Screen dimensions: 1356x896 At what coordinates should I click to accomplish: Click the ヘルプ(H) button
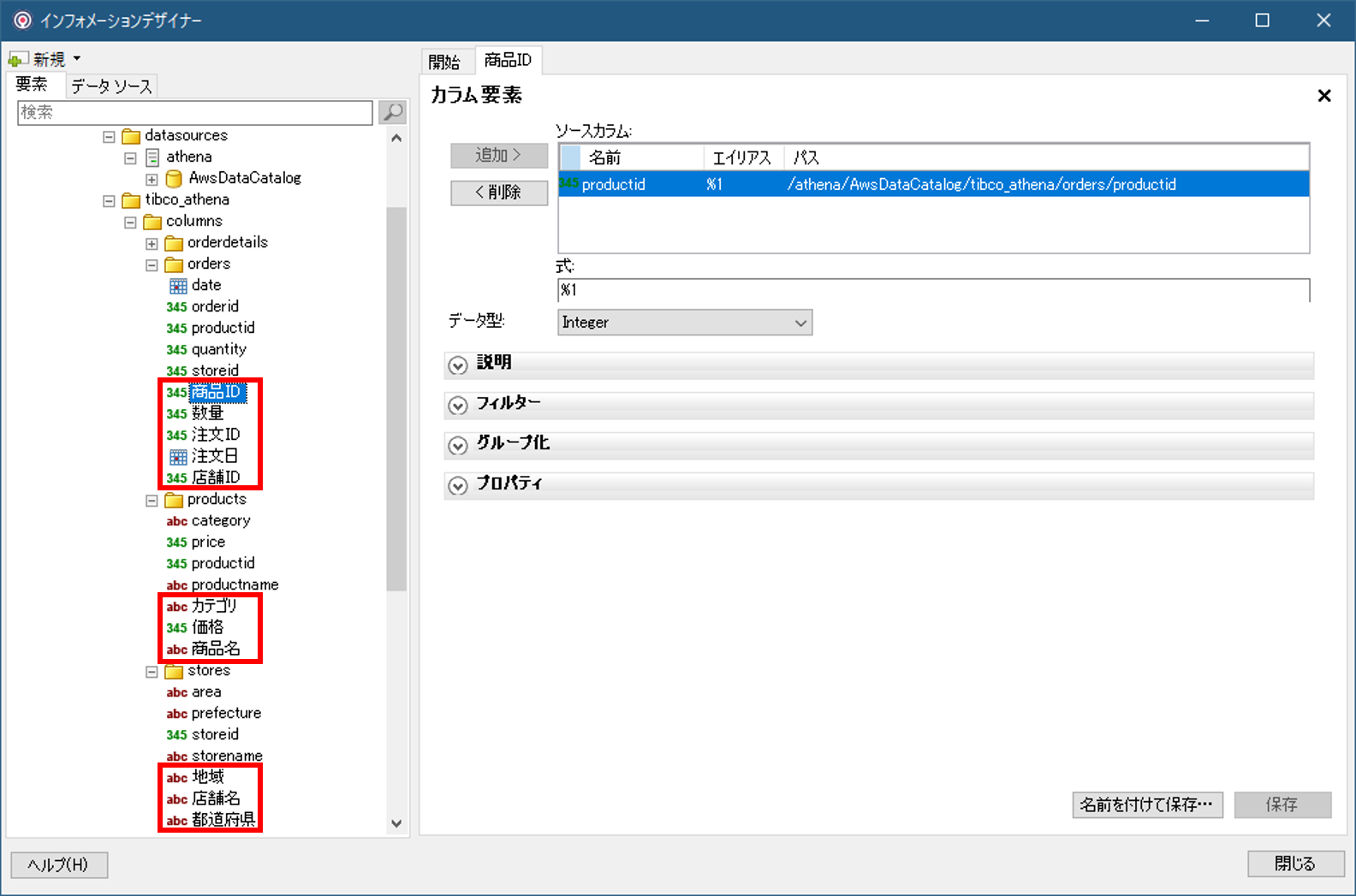[59, 864]
